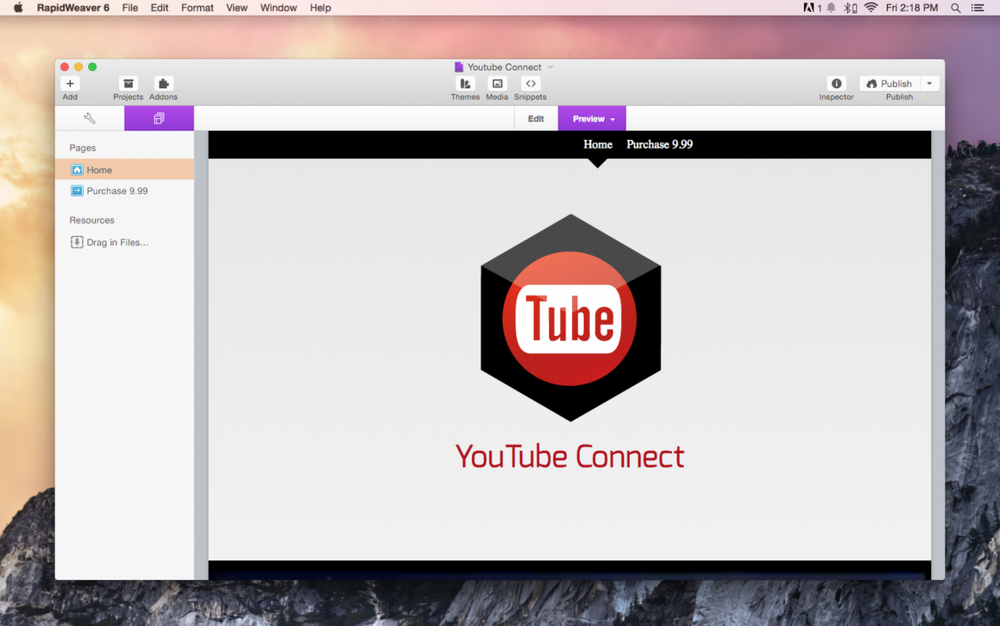Open the Media browser icon
Screen dimensions: 1000x626
tap(497, 84)
